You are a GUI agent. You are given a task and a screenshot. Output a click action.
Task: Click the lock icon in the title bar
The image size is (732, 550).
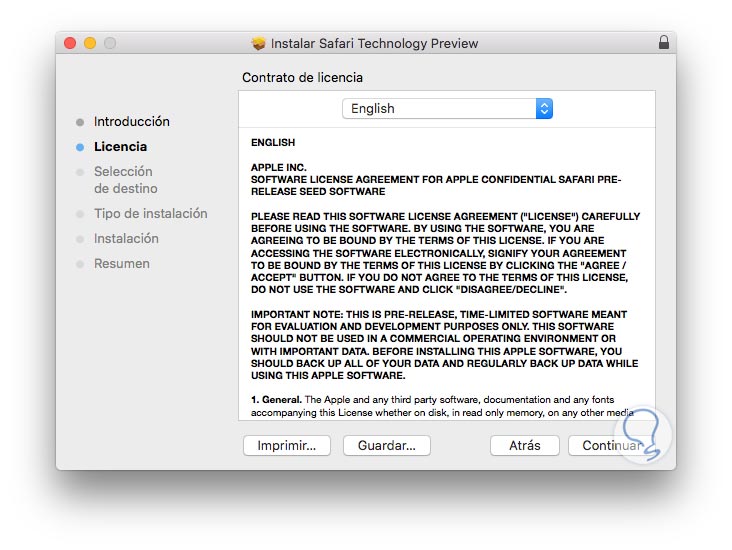point(663,42)
